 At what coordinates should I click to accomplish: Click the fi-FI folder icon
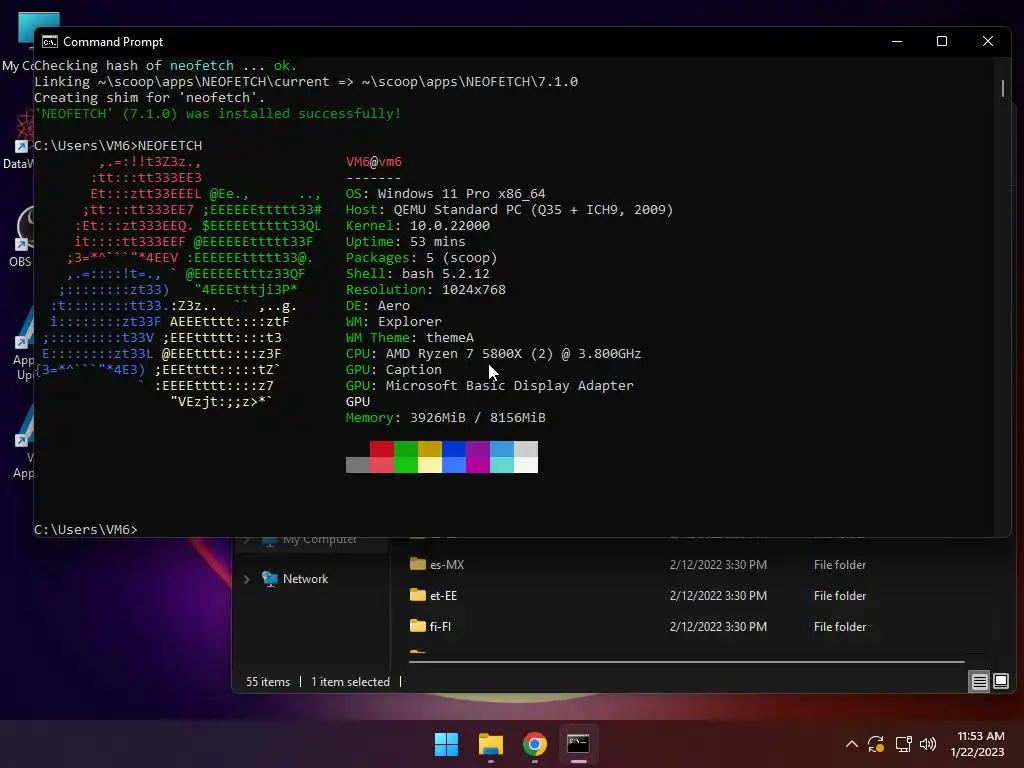click(x=418, y=625)
